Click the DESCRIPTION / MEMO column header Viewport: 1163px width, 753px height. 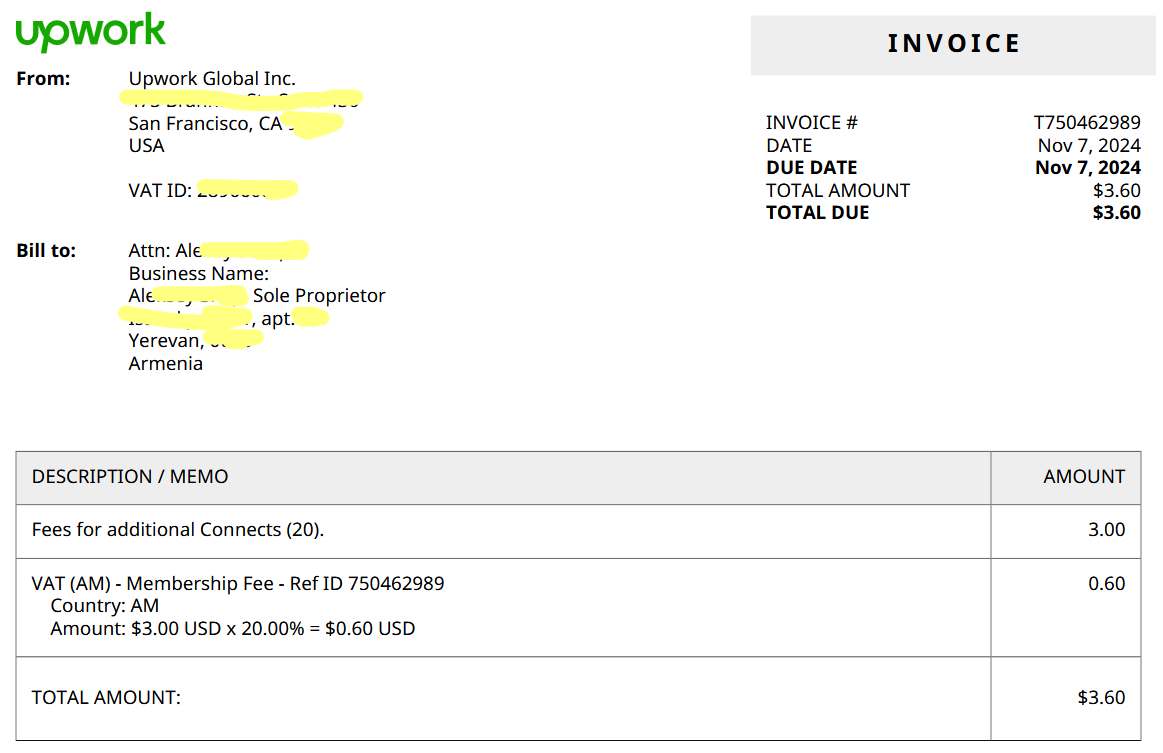130,477
